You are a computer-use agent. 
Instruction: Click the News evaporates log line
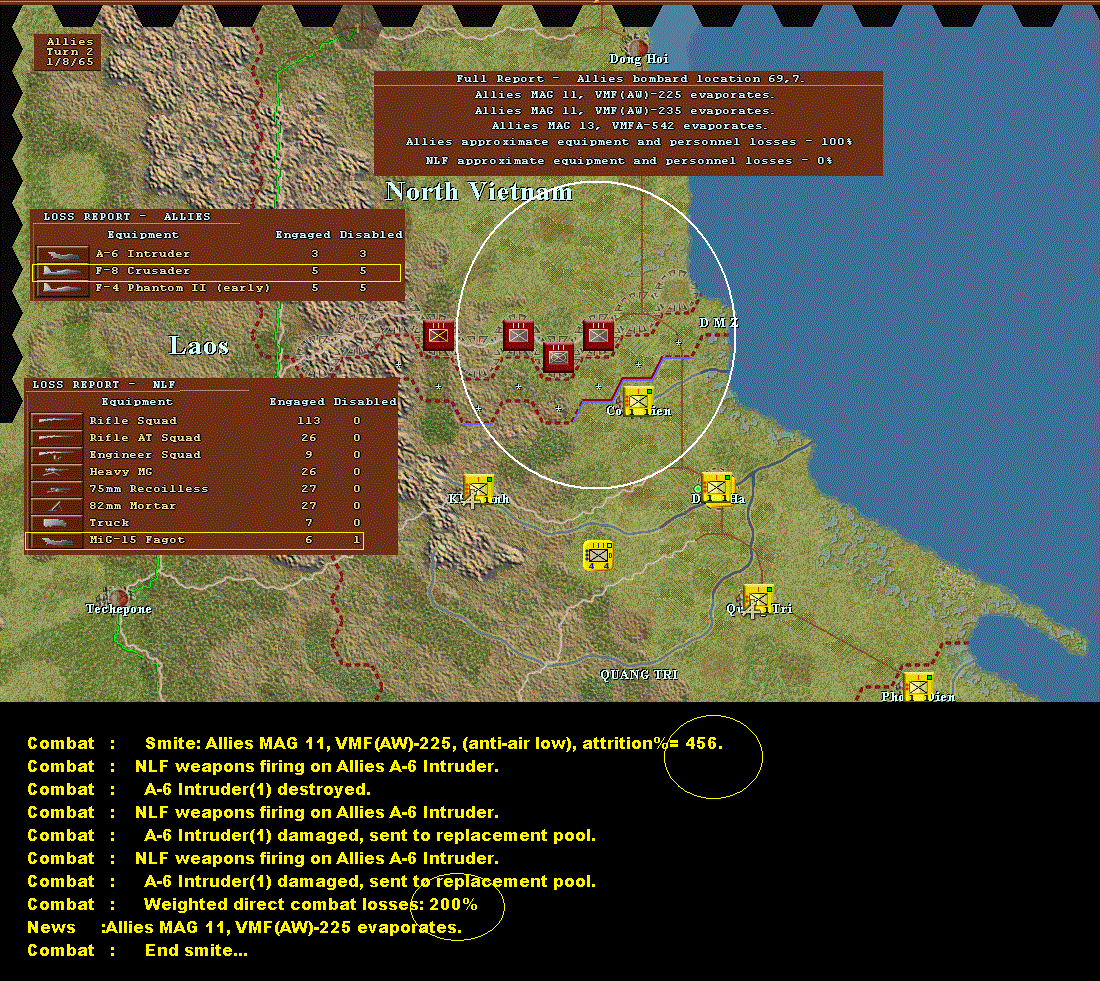pyautogui.click(x=244, y=928)
